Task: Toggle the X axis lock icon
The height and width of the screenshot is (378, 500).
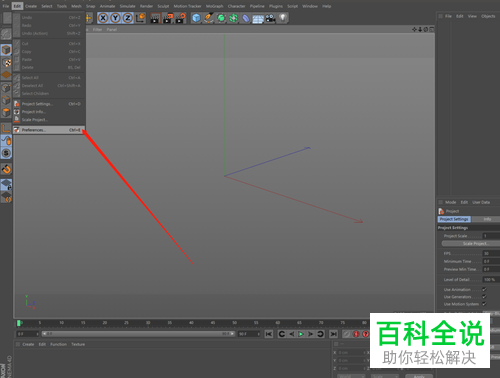Action: click(103, 18)
